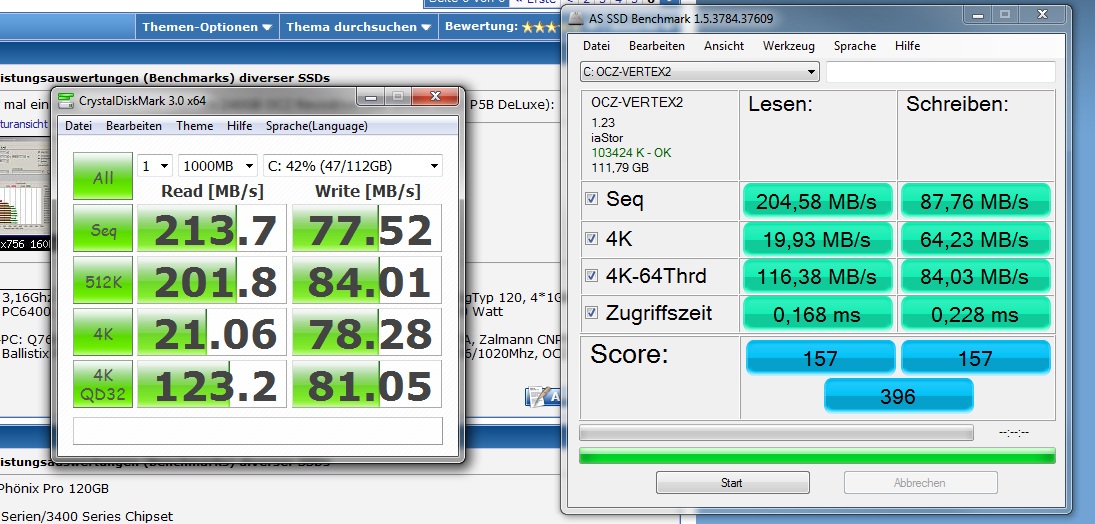The height and width of the screenshot is (524, 1095).
Task: Open Werkzeug menu in AS SSD Benchmark
Action: (x=788, y=46)
